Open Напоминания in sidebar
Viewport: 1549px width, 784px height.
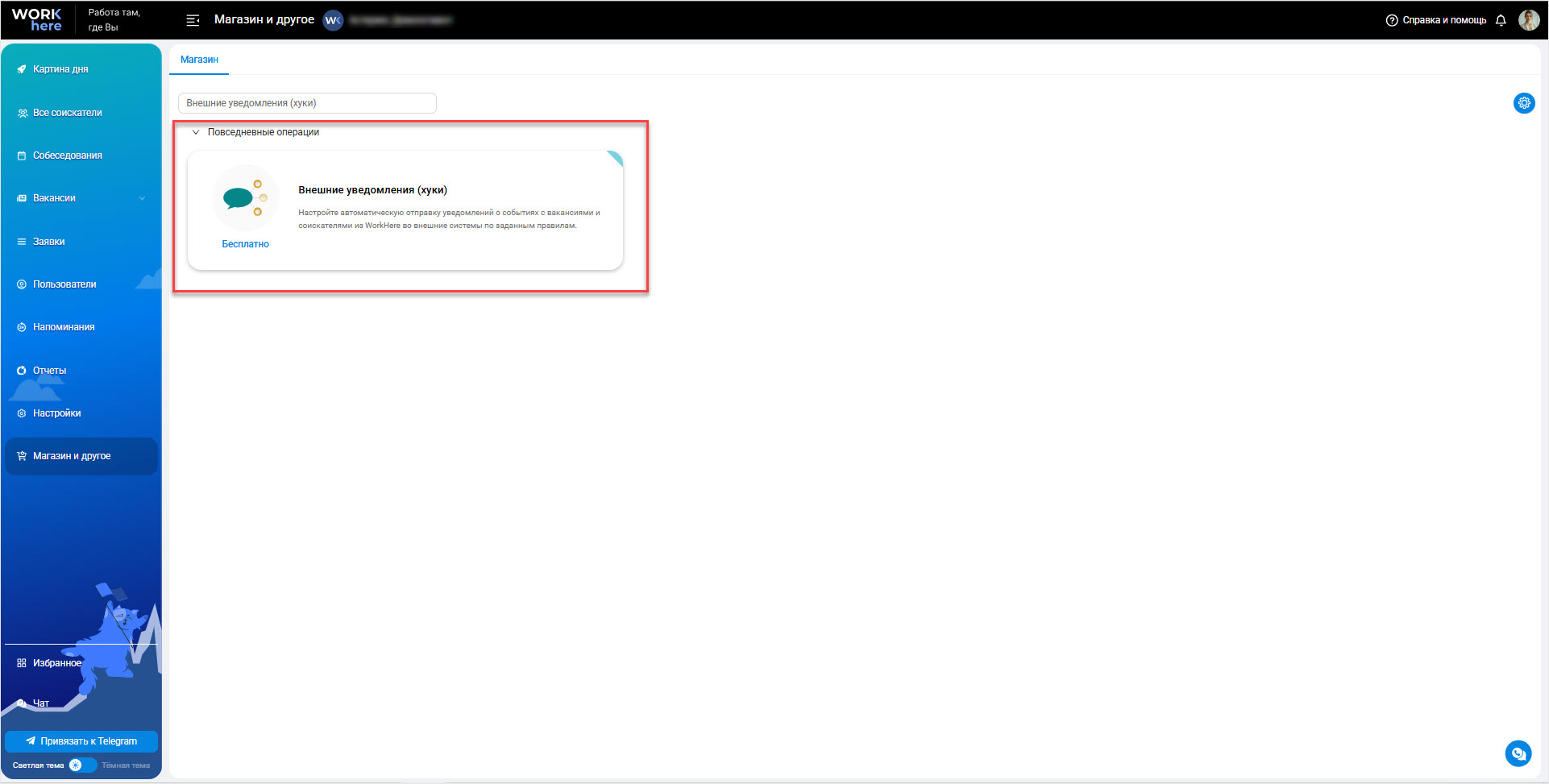click(x=64, y=327)
